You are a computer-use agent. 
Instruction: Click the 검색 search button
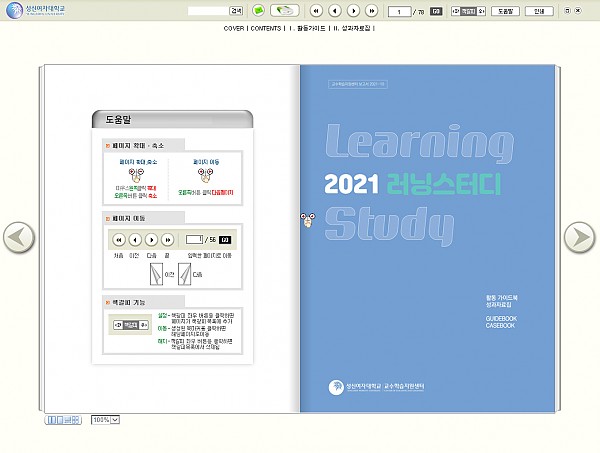pos(236,11)
